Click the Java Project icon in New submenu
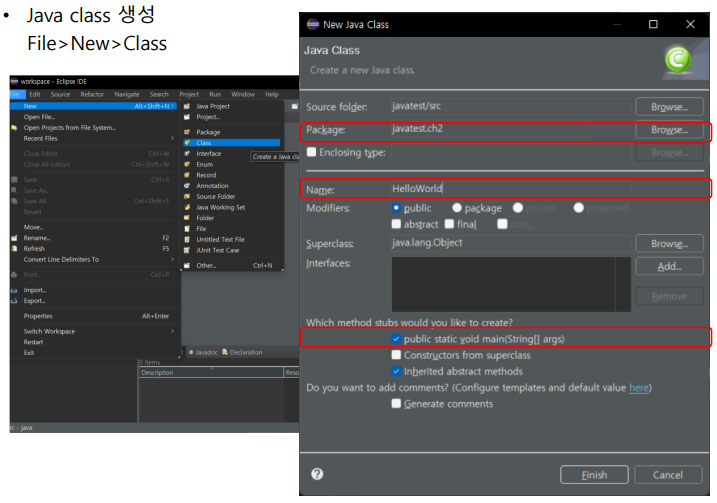The width and height of the screenshot is (717, 503). pyautogui.click(x=187, y=106)
